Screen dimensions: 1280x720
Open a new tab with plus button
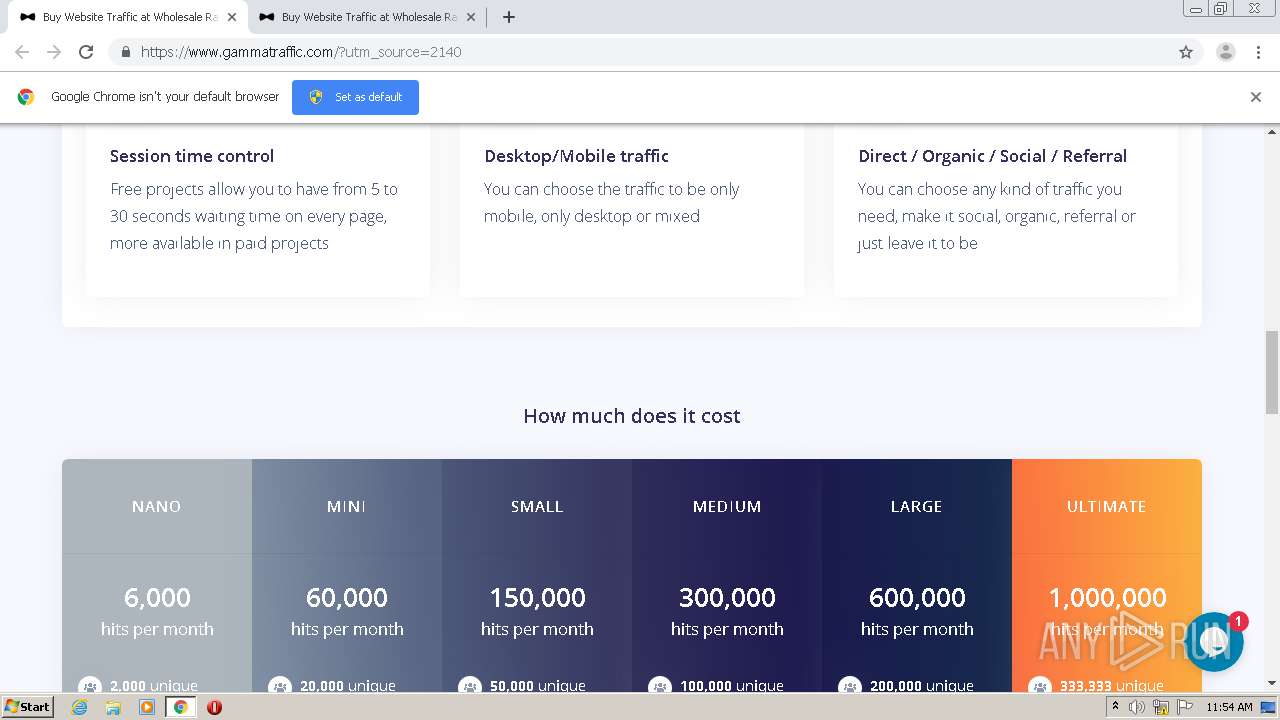[x=509, y=17]
